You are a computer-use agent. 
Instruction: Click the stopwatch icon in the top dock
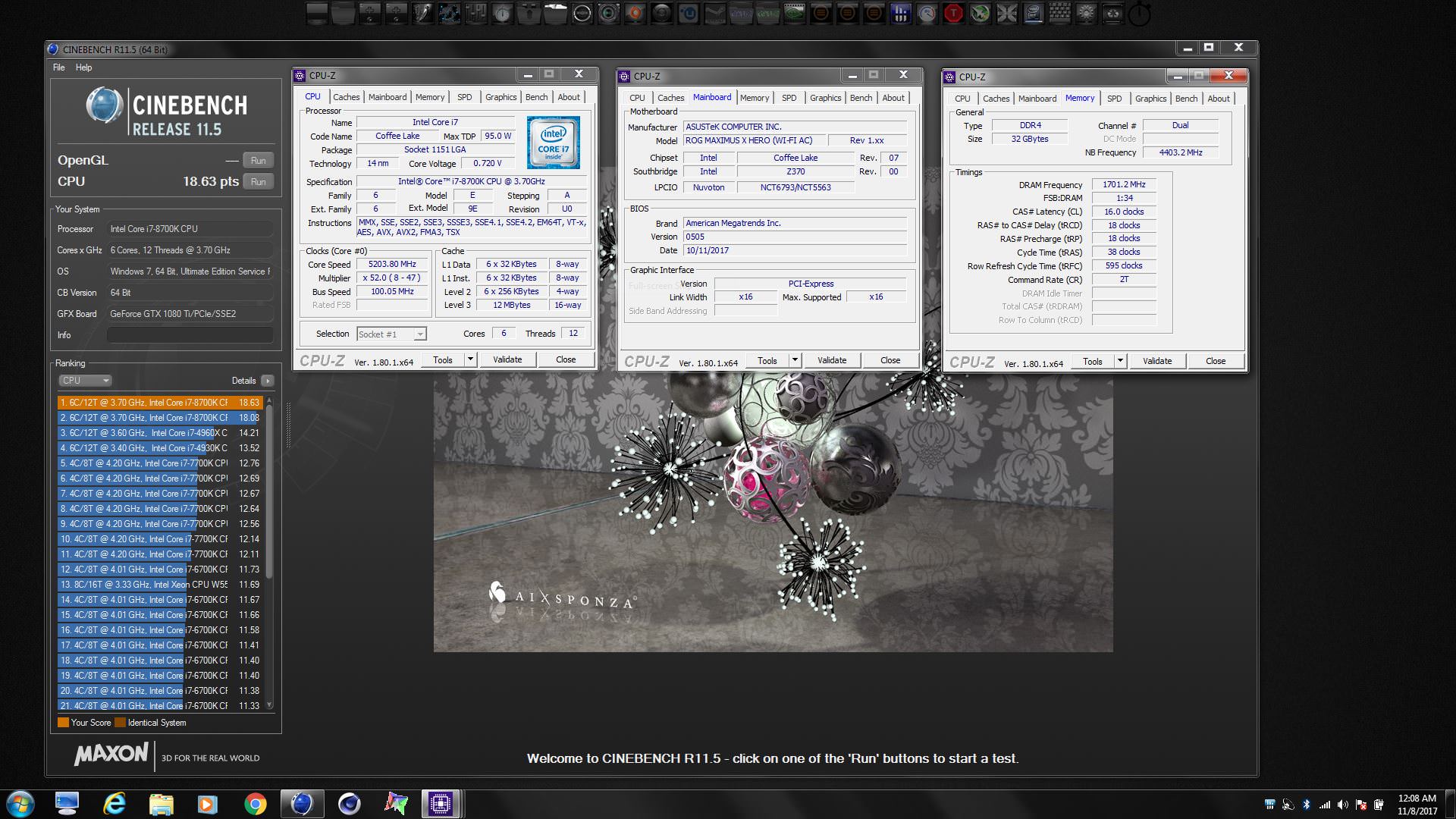click(x=1138, y=14)
